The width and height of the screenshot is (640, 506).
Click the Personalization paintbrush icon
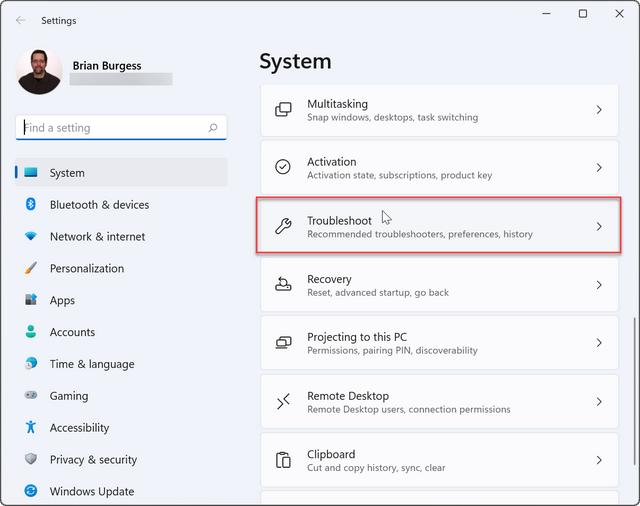tap(31, 268)
